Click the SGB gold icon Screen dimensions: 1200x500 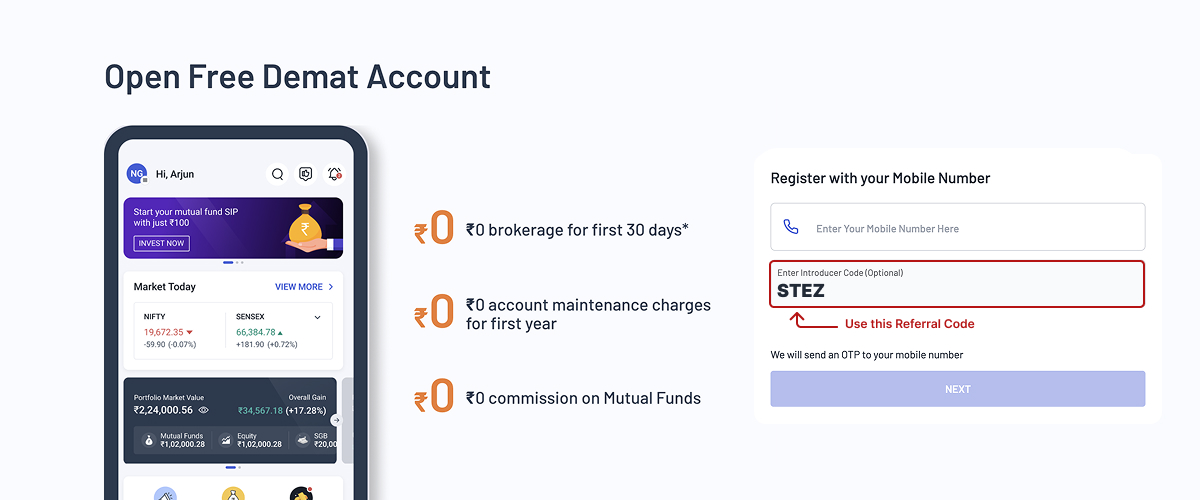(302, 440)
